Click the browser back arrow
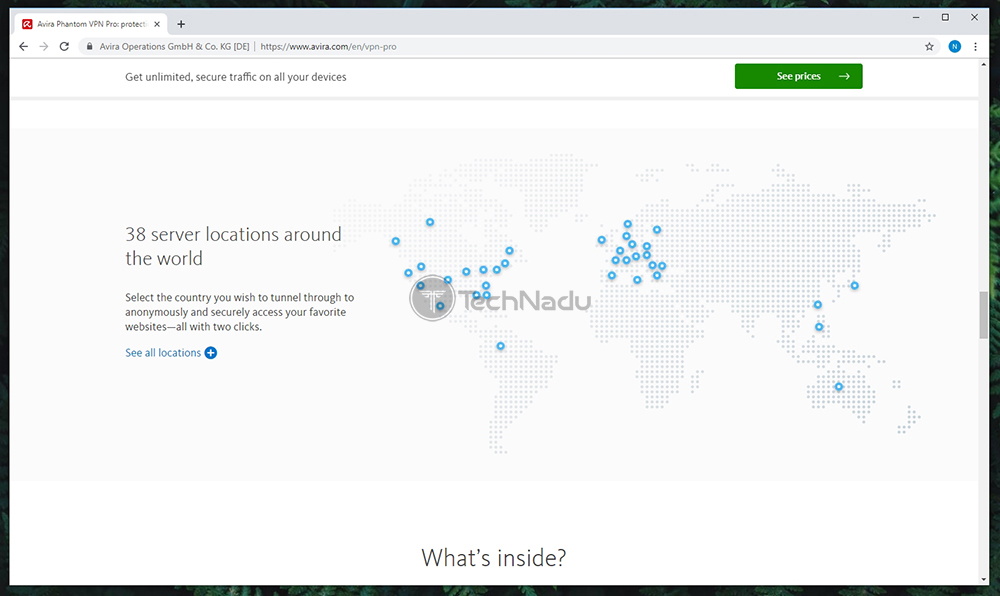Viewport: 1000px width, 596px height. (x=24, y=47)
